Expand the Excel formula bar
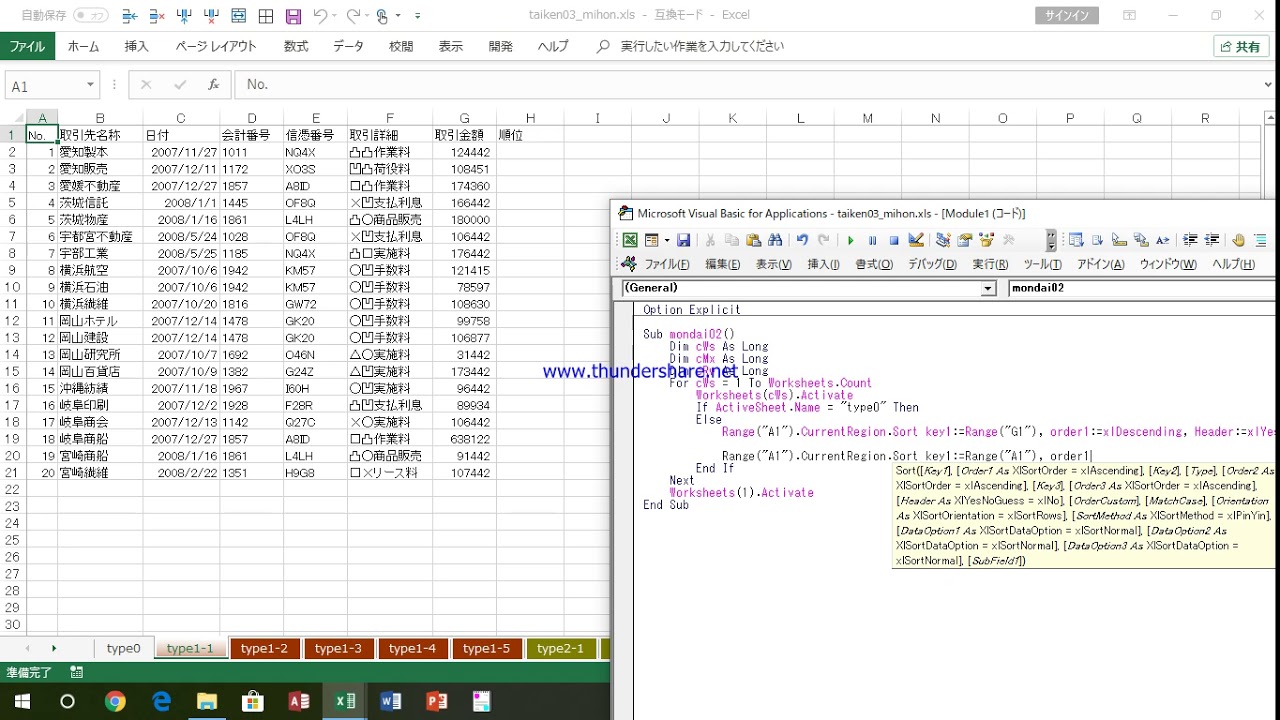The image size is (1280, 720). pyautogui.click(x=1268, y=85)
